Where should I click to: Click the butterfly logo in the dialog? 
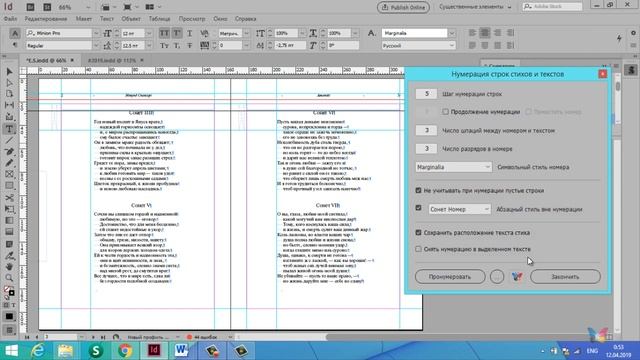[x=517, y=277]
